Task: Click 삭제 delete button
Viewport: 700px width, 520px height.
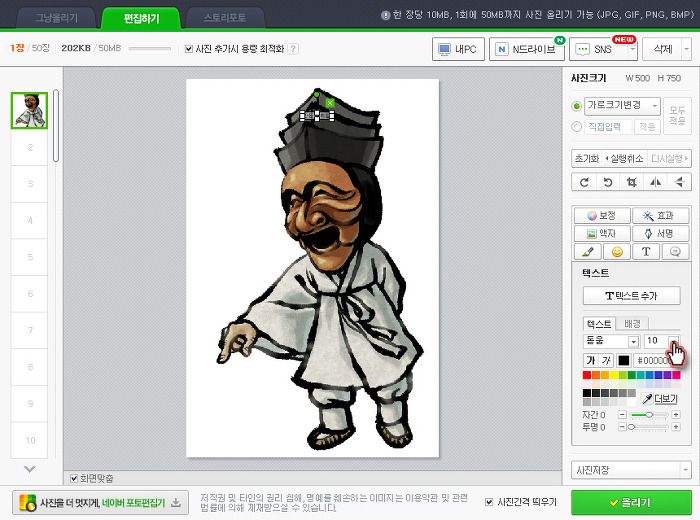Action: point(662,49)
